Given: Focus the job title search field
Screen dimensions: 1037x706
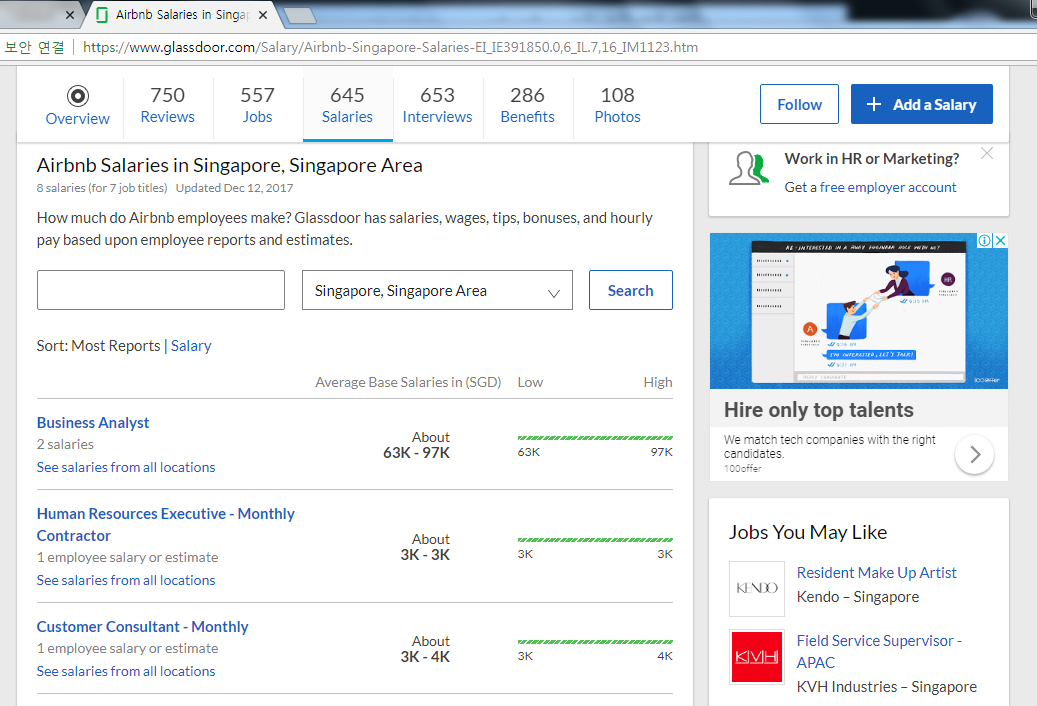Looking at the screenshot, I should (x=161, y=290).
